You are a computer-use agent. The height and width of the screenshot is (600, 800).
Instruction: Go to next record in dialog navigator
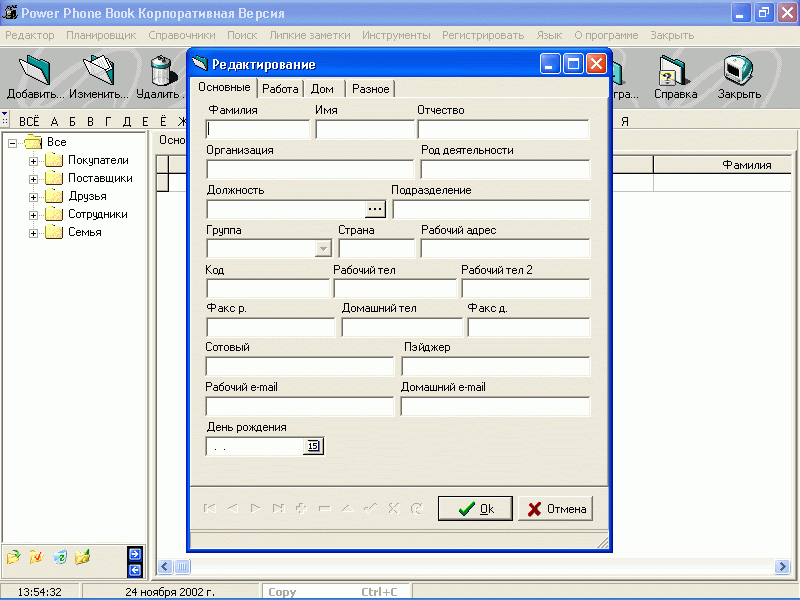pyautogui.click(x=256, y=508)
